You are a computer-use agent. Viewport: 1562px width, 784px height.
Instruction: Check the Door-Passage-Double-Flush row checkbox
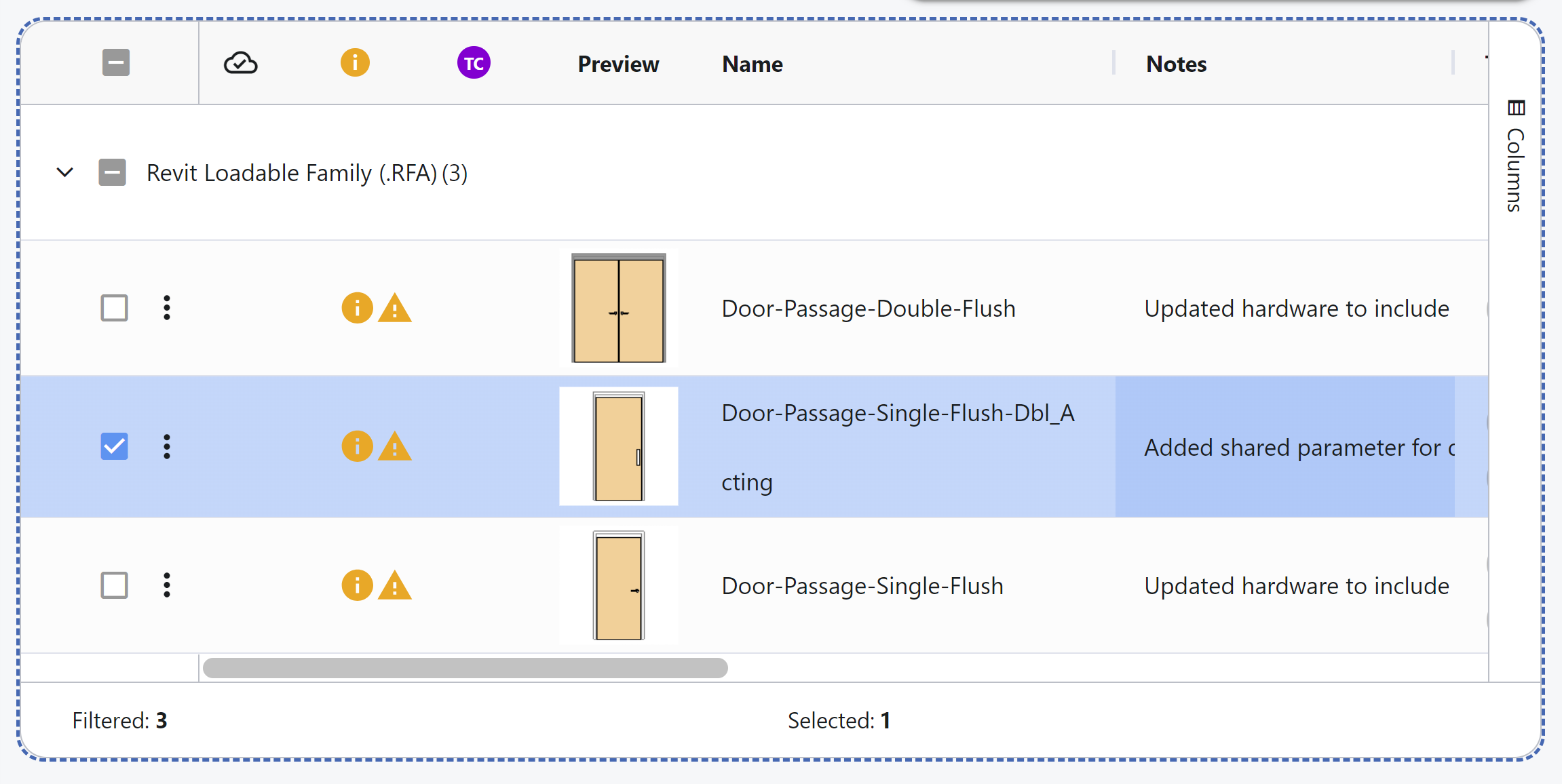pyautogui.click(x=115, y=308)
